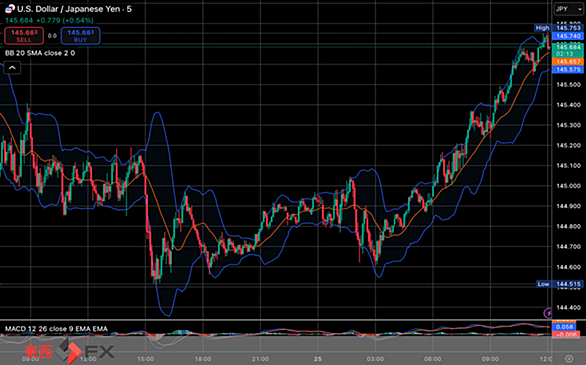
Task: Click the 東西FX logo watermark
Action: tap(69, 351)
